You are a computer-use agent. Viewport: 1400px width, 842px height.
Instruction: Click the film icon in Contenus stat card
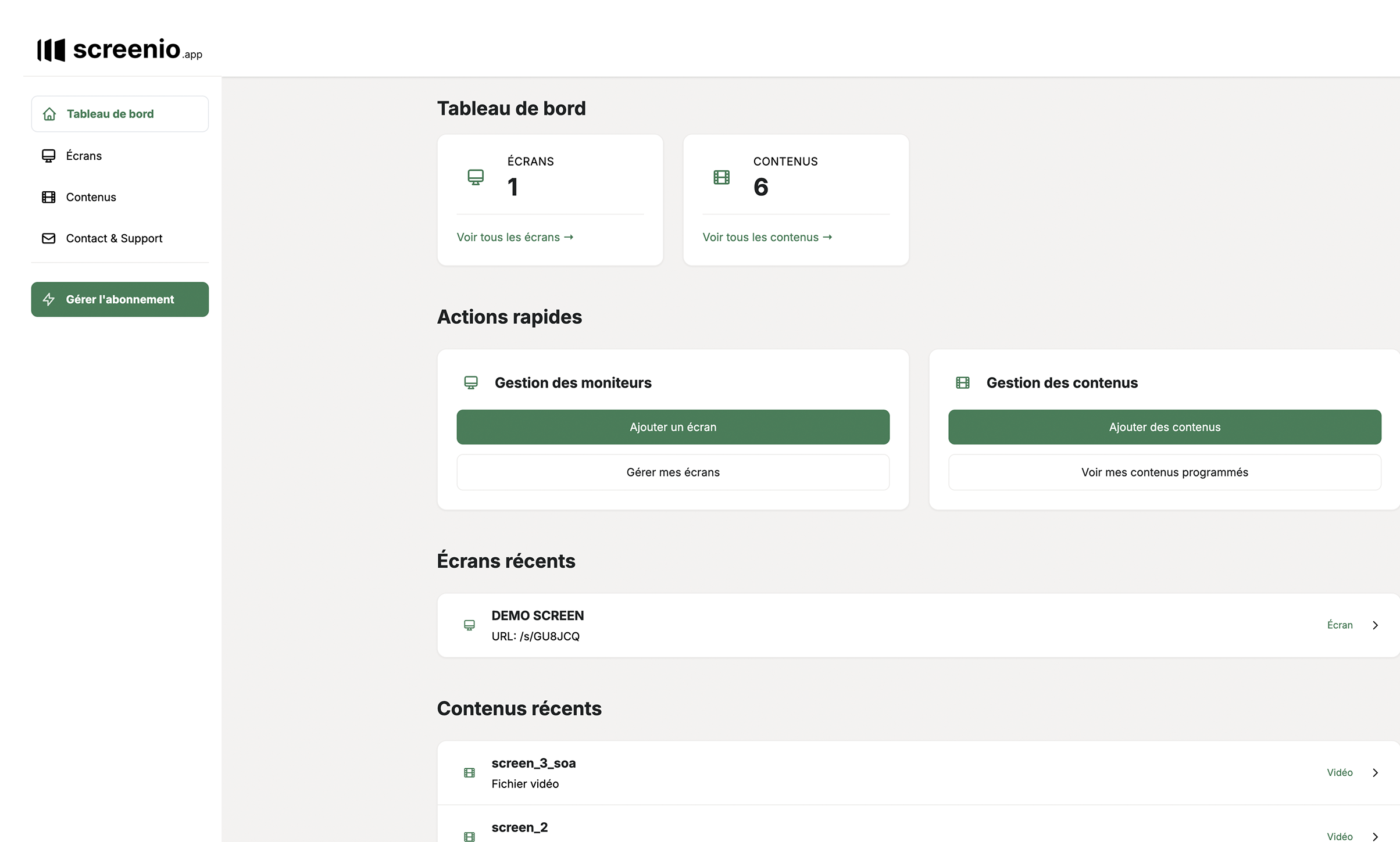[x=722, y=177]
